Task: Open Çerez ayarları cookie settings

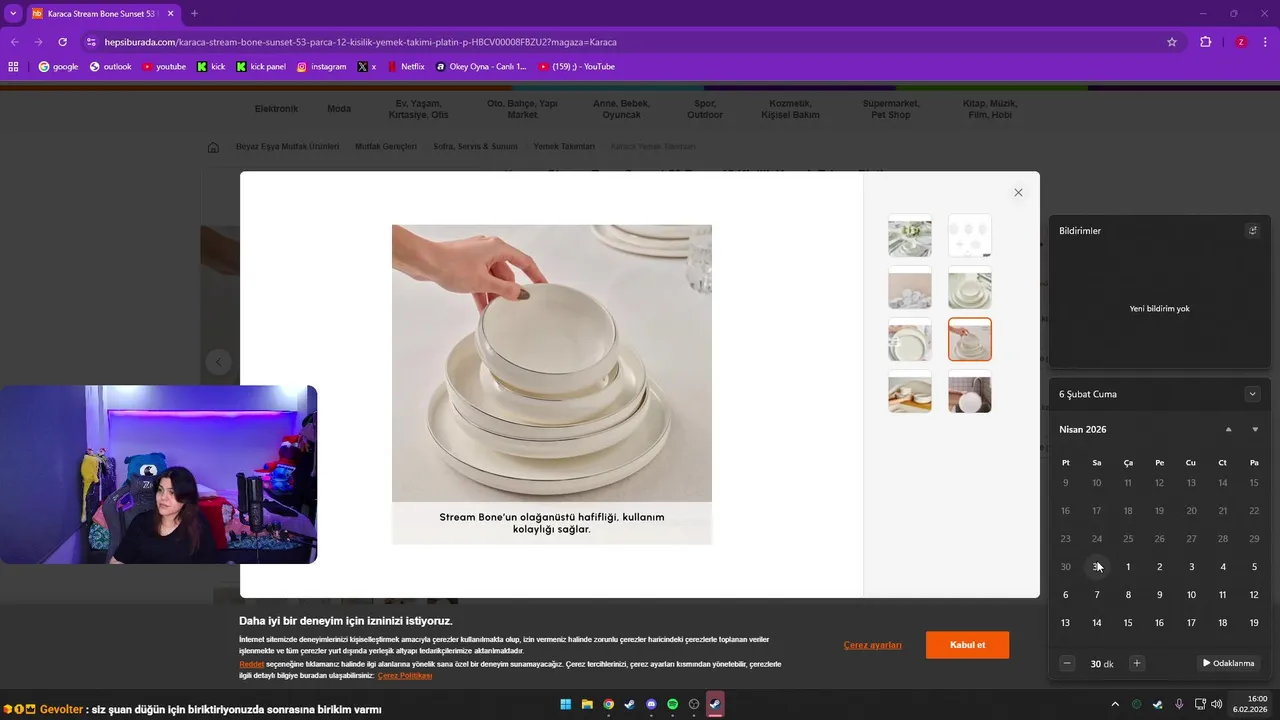Action: coord(872,645)
